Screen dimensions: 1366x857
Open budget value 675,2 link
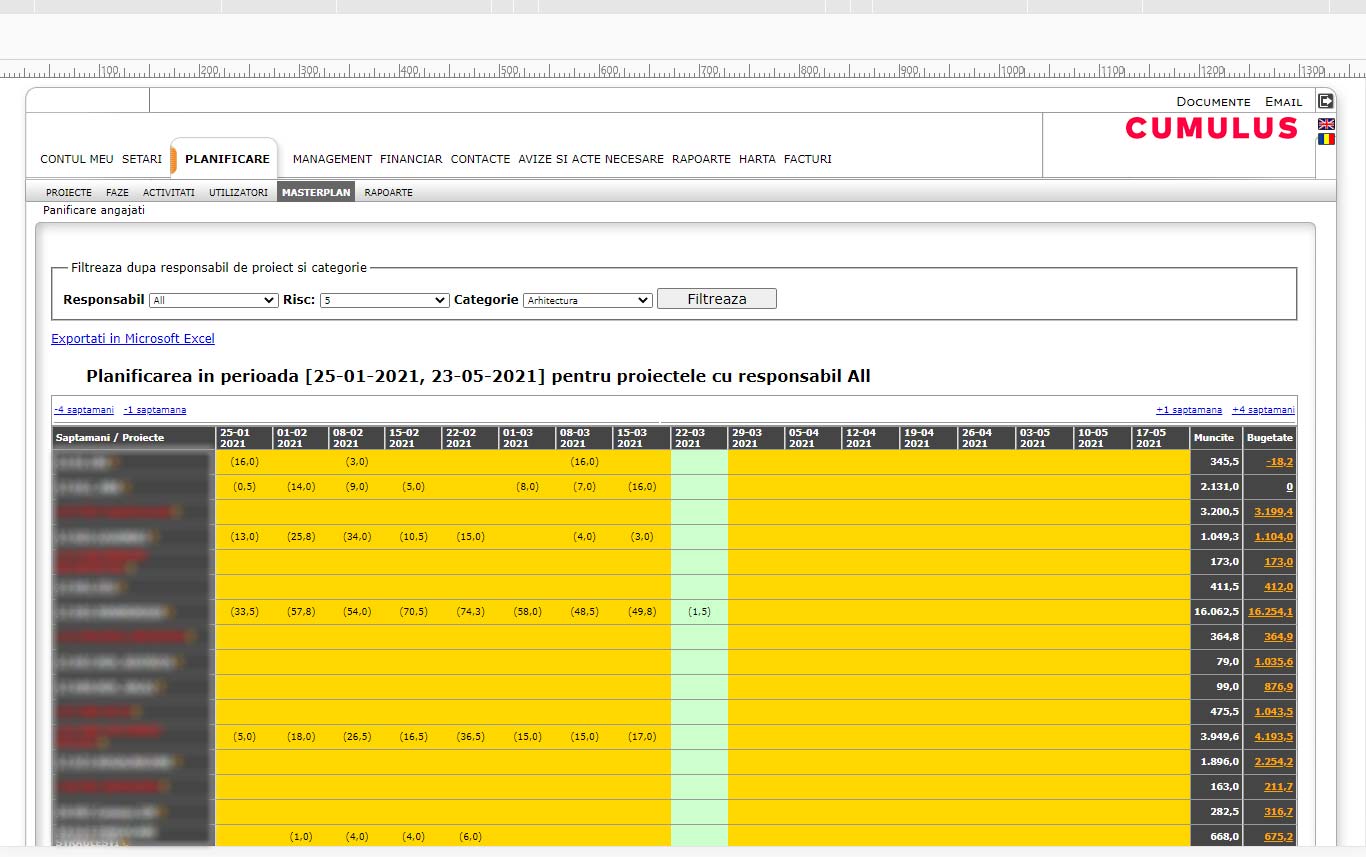pos(1278,837)
